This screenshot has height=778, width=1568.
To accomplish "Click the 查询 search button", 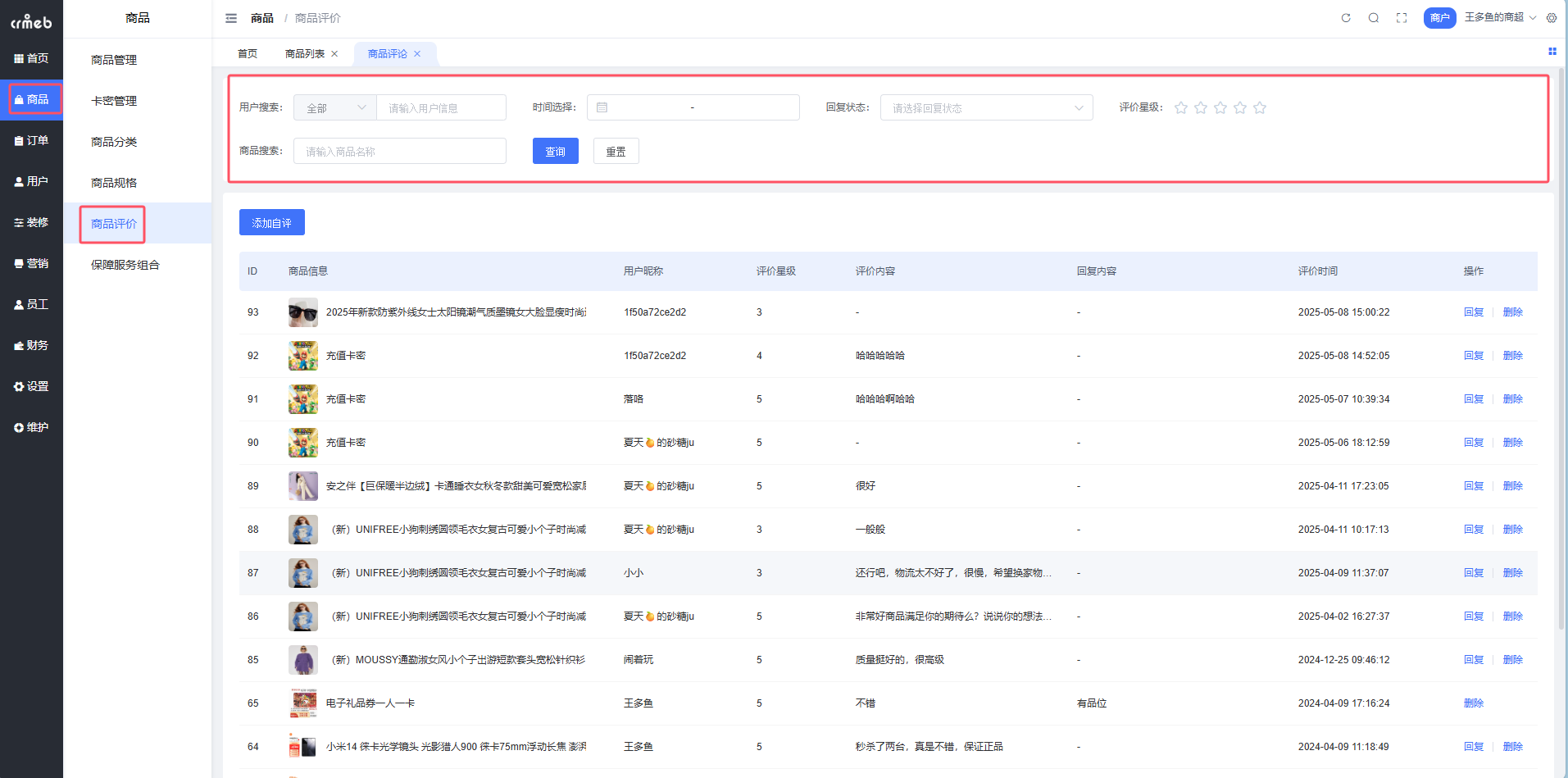I will point(555,150).
